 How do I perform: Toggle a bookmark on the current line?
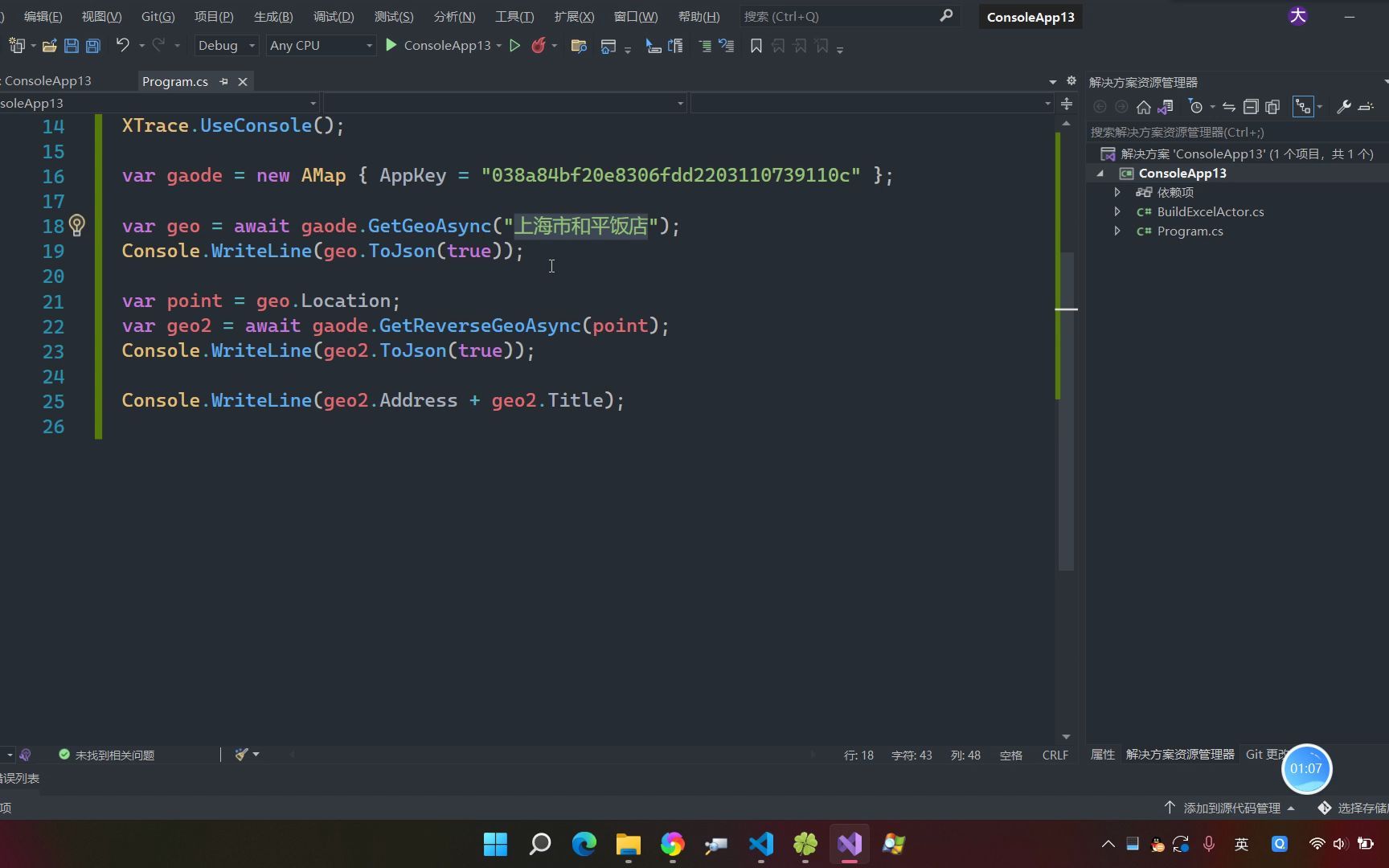756,46
